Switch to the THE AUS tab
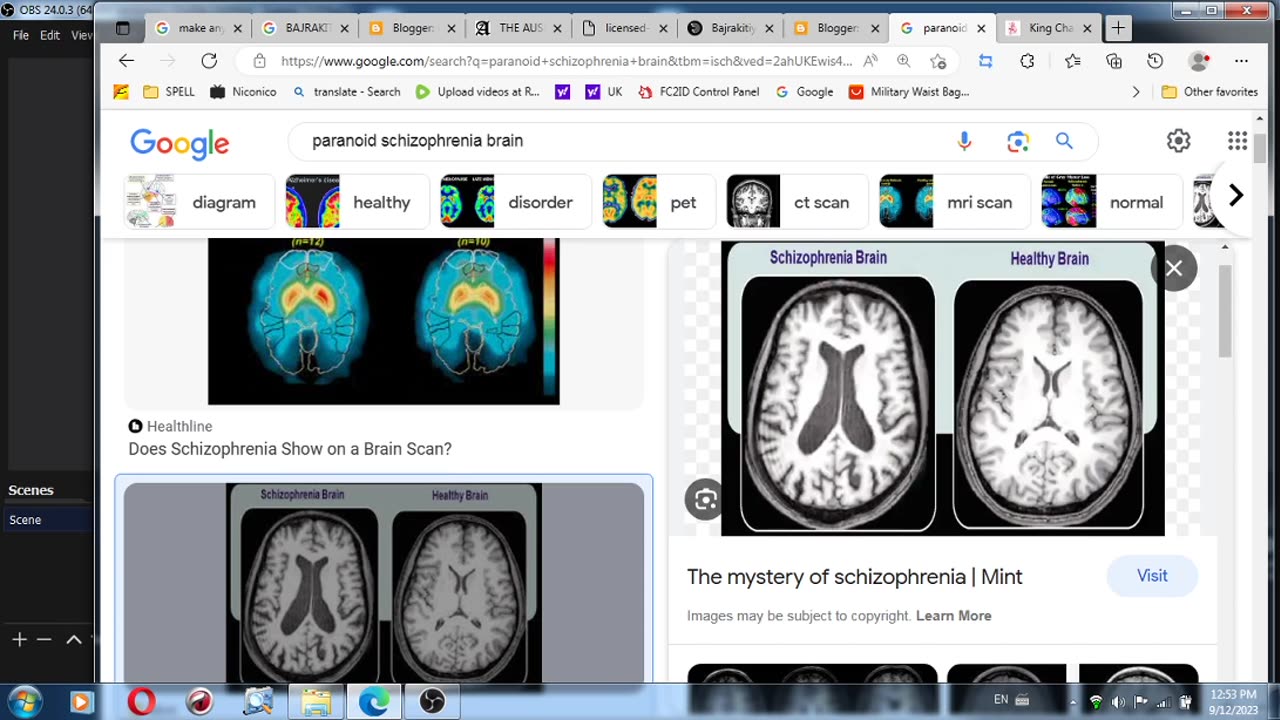Viewport: 1280px width, 720px height. point(518,28)
